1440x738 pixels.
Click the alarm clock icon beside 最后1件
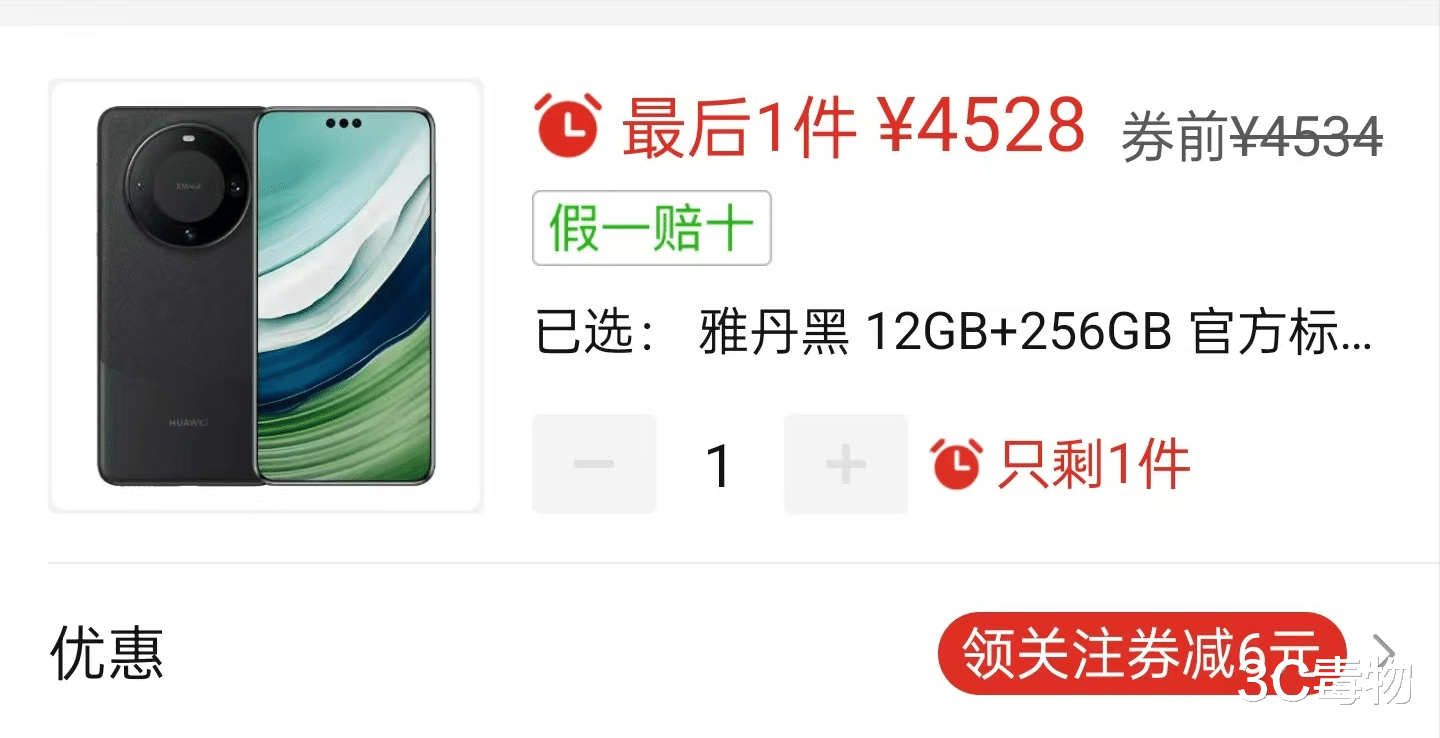[x=567, y=126]
